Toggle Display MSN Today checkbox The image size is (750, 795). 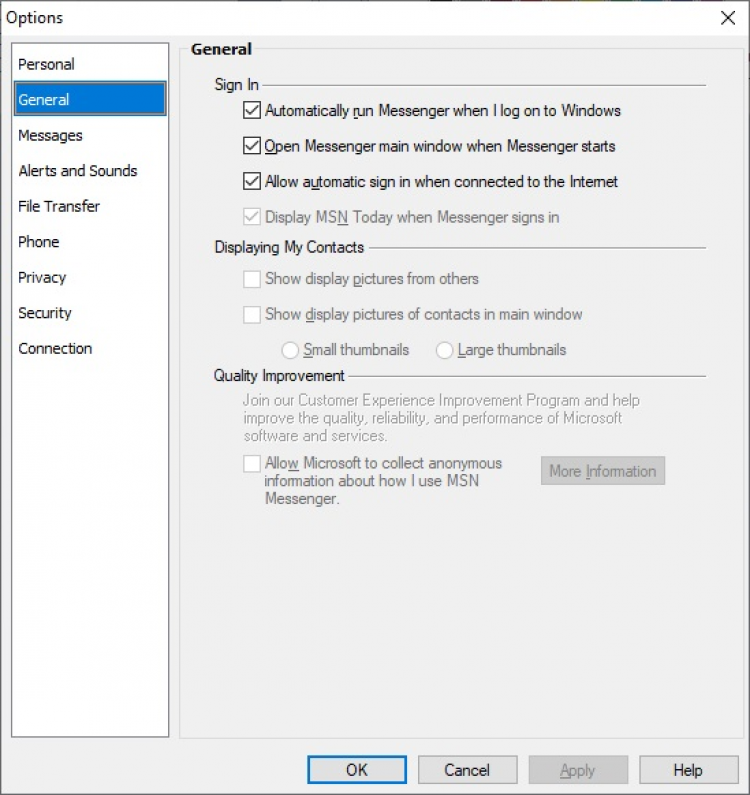click(x=252, y=217)
